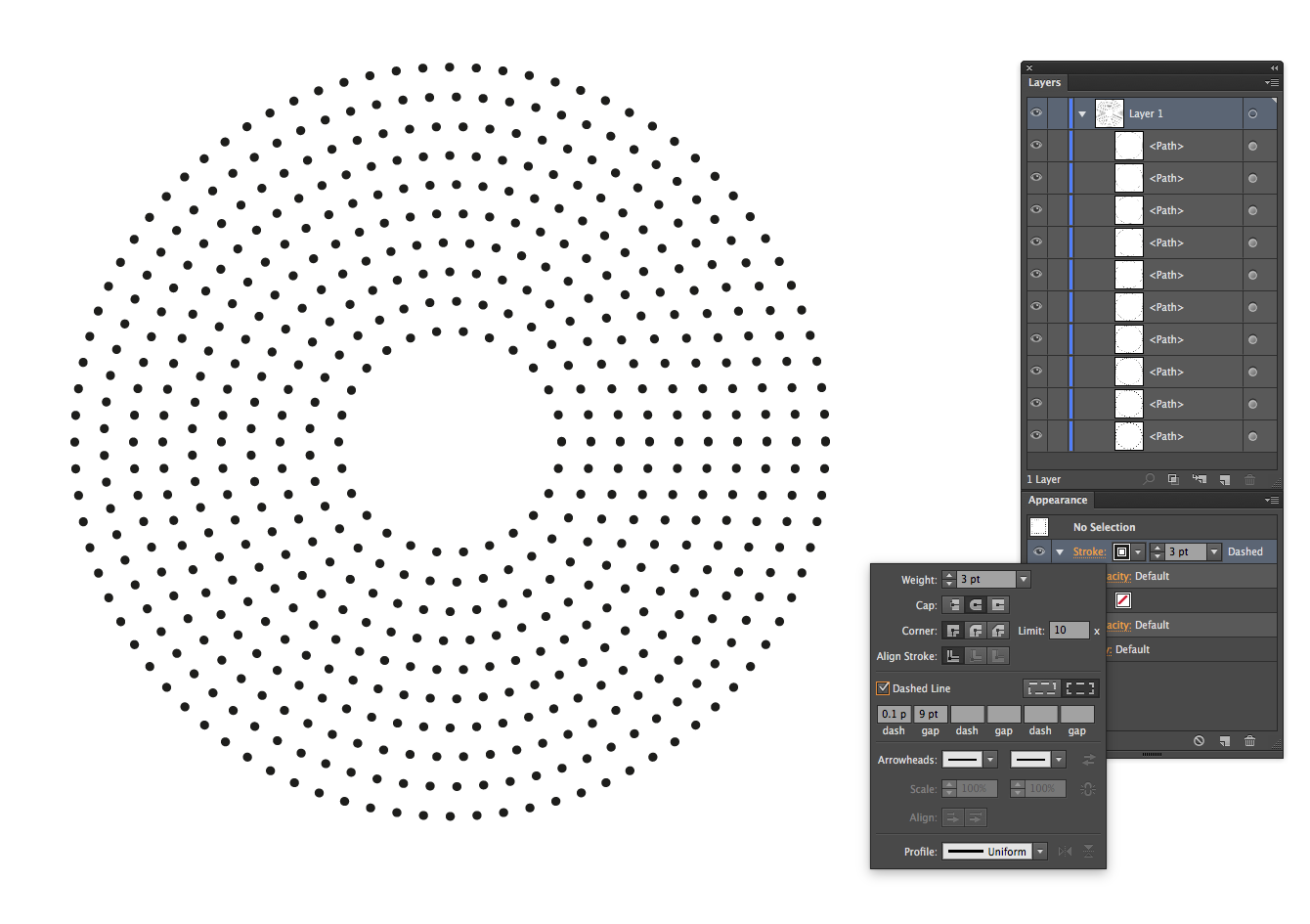
Task: Click Make/Release Clipping Mask icon
Action: tap(1173, 479)
